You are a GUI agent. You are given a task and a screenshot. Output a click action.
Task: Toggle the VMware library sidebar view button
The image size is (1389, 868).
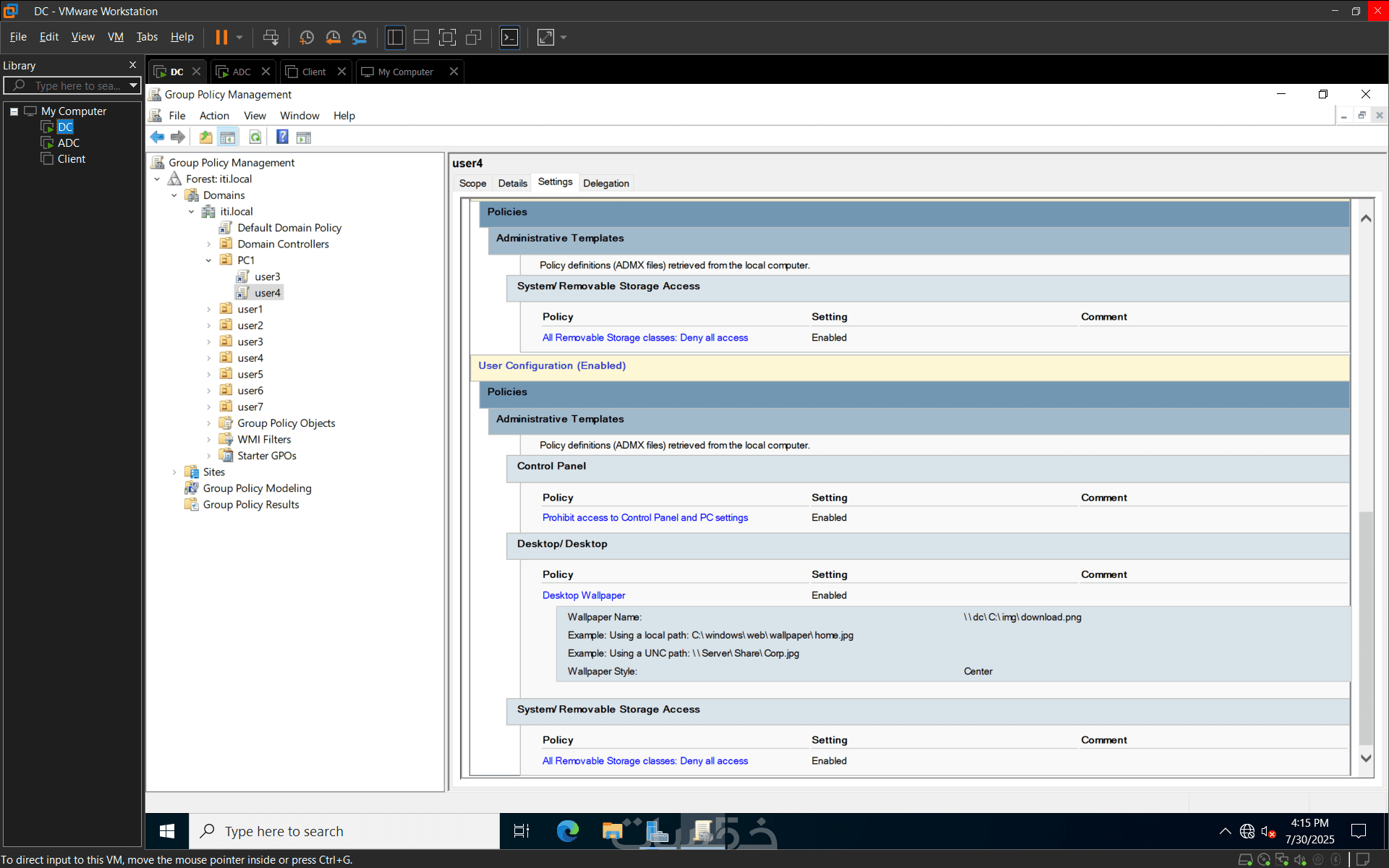[395, 38]
